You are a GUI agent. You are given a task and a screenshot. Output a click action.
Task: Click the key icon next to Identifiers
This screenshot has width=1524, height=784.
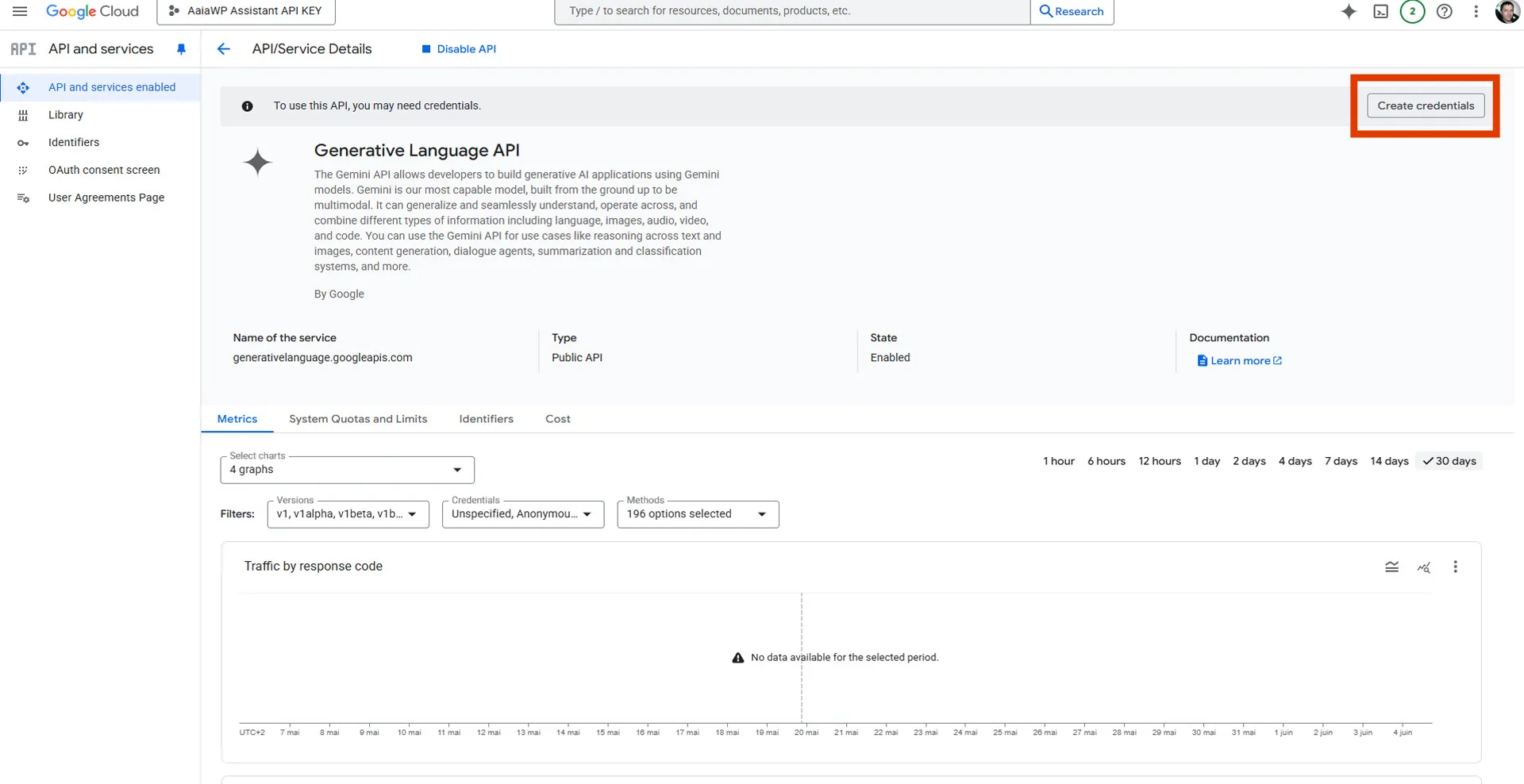coord(23,144)
